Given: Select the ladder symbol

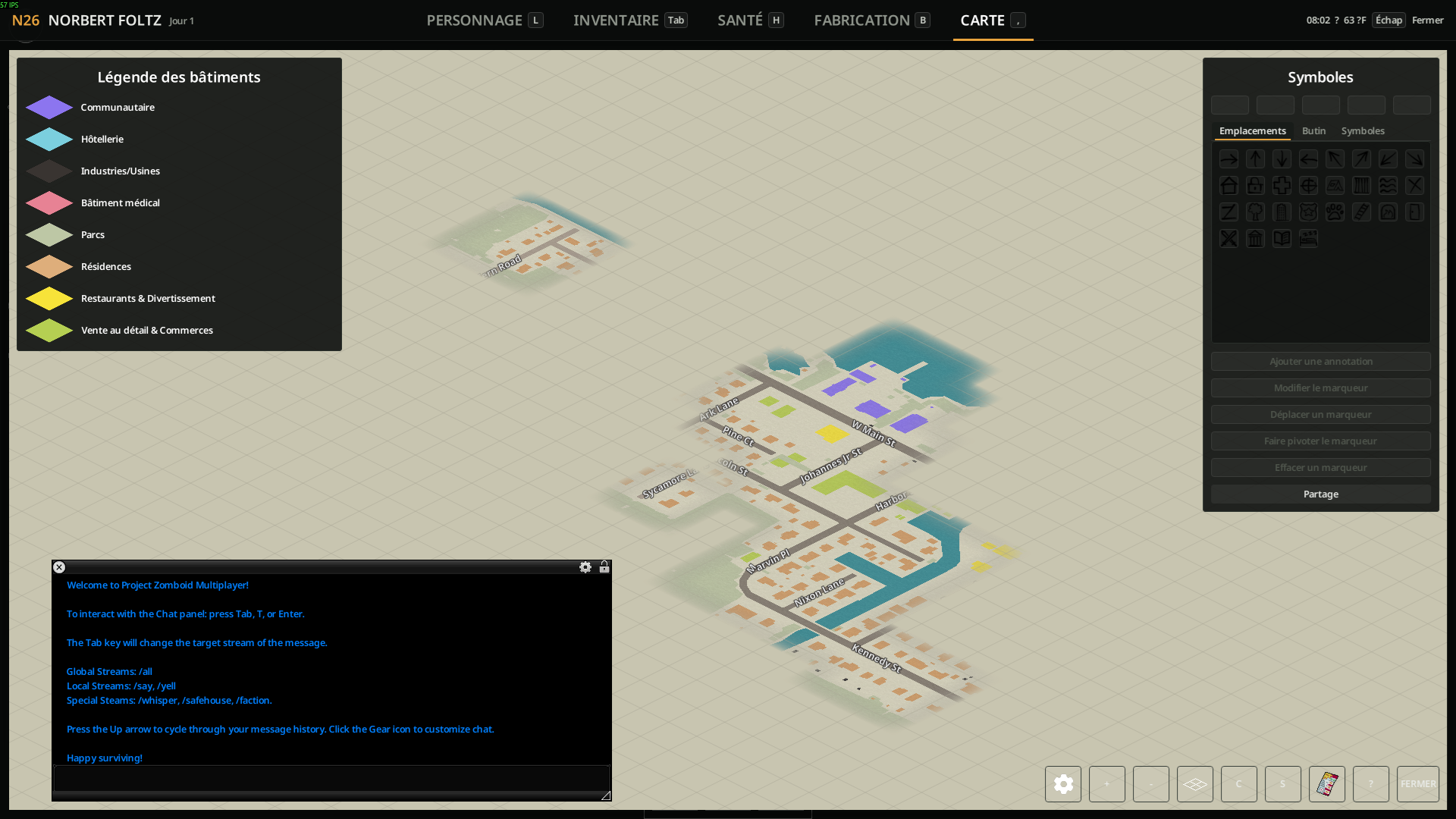Looking at the screenshot, I should pyautogui.click(x=1361, y=212).
